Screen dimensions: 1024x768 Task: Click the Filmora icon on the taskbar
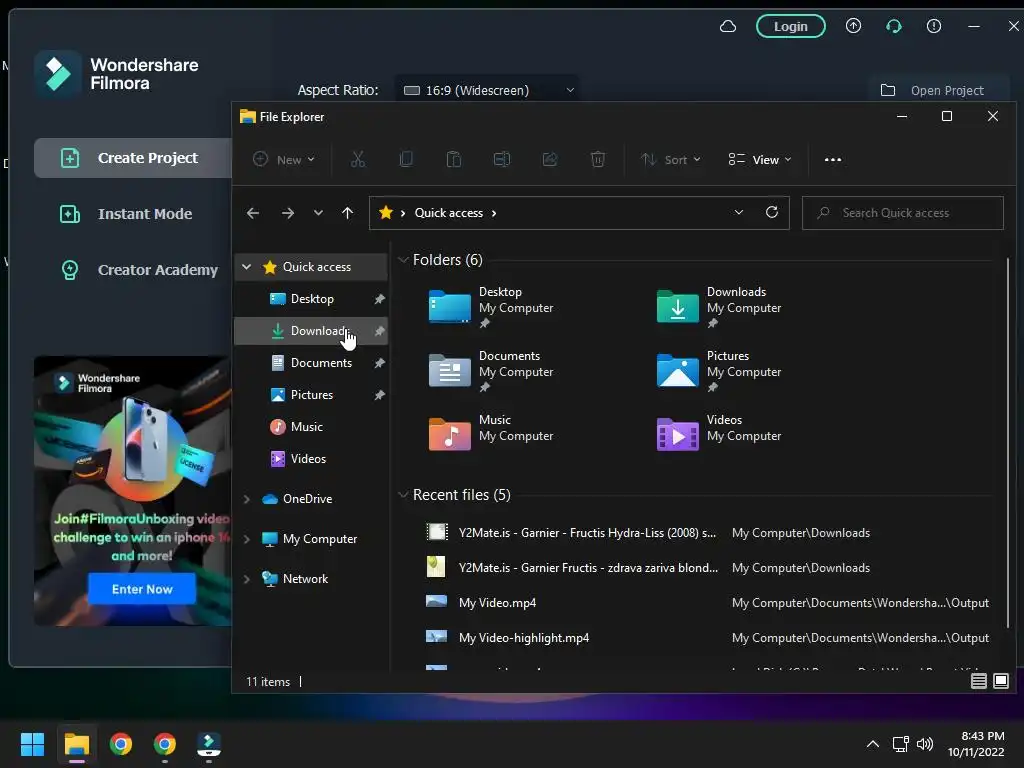(209, 745)
